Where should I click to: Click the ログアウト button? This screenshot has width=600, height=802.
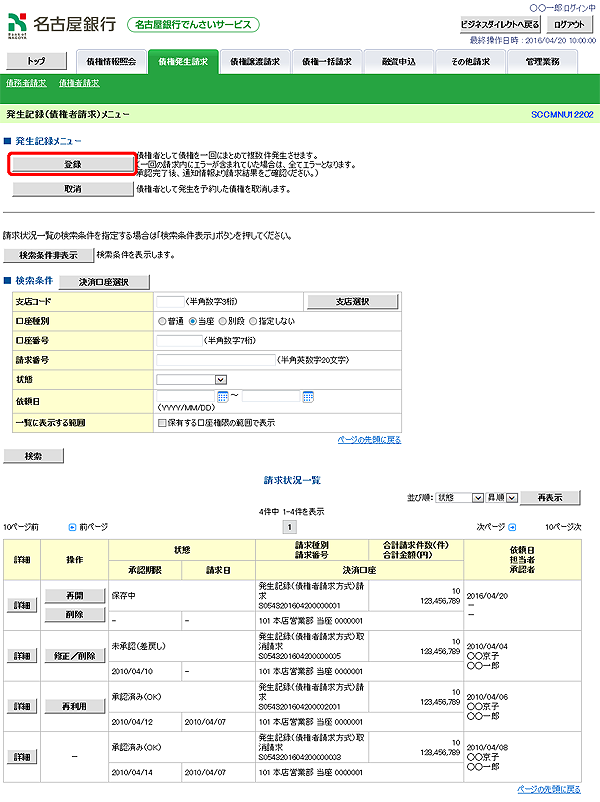click(569, 25)
